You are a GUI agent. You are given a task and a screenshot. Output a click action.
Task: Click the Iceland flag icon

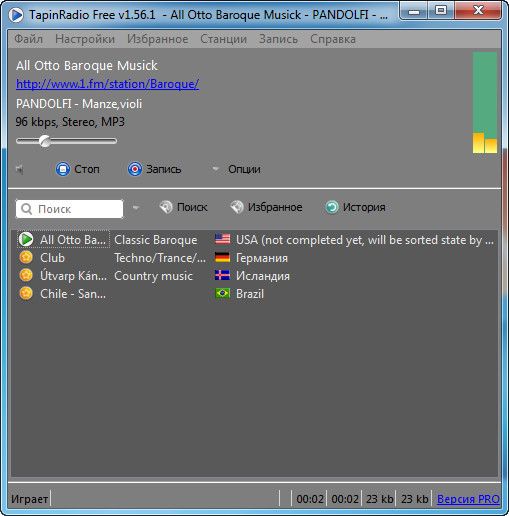[222, 275]
